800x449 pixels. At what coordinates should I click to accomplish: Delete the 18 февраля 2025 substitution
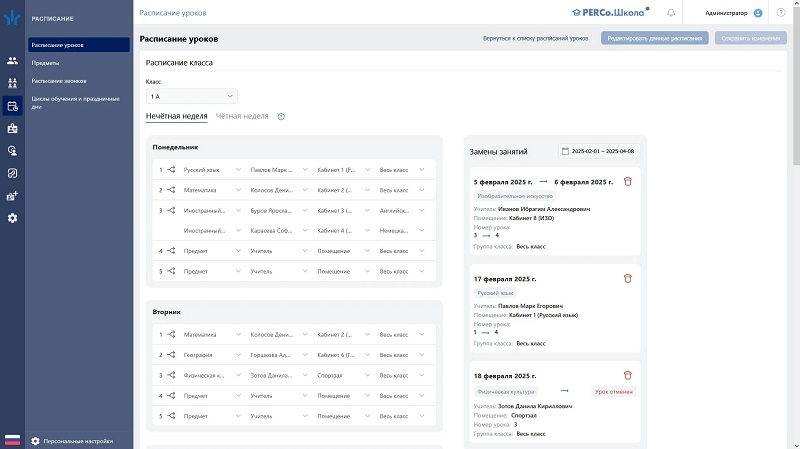point(627,374)
